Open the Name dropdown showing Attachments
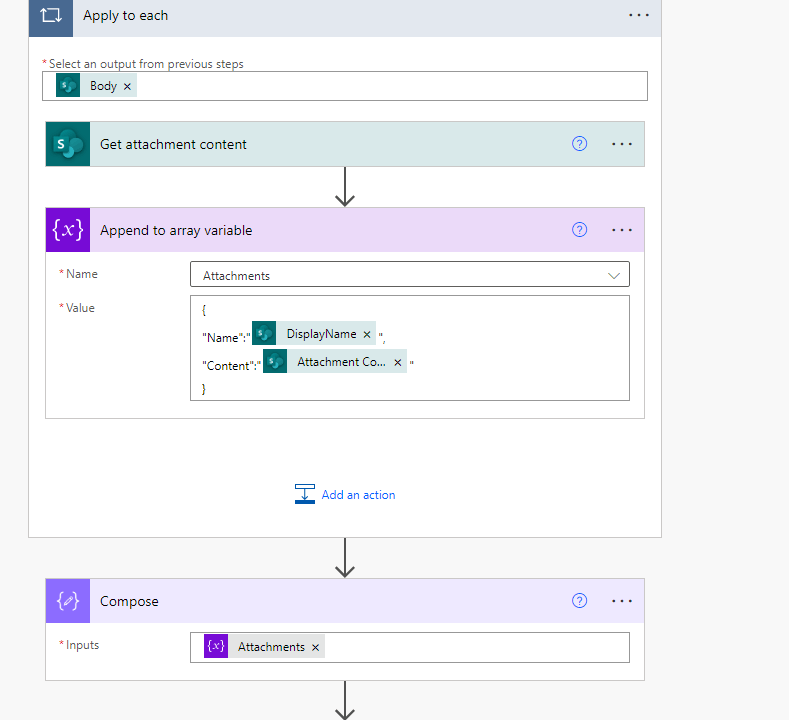Viewport: 789px width, 720px height. pos(410,274)
